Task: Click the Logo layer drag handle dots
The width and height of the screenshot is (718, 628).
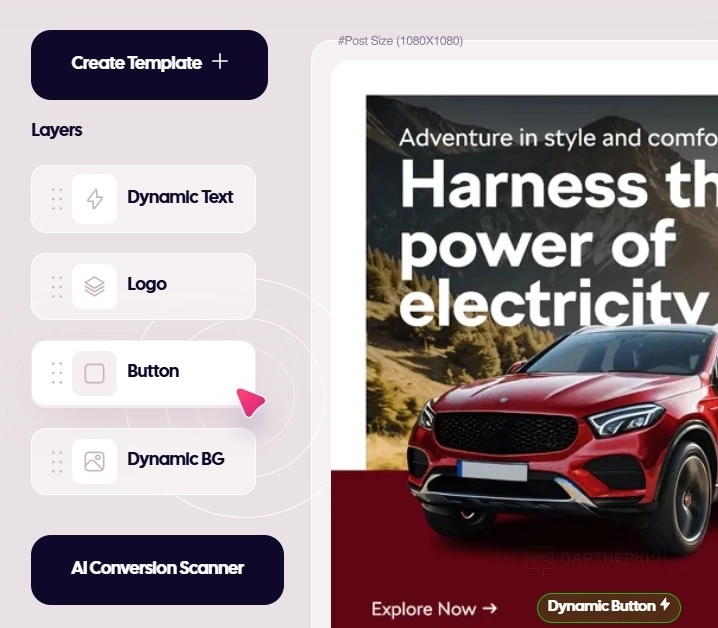Action: (57, 287)
